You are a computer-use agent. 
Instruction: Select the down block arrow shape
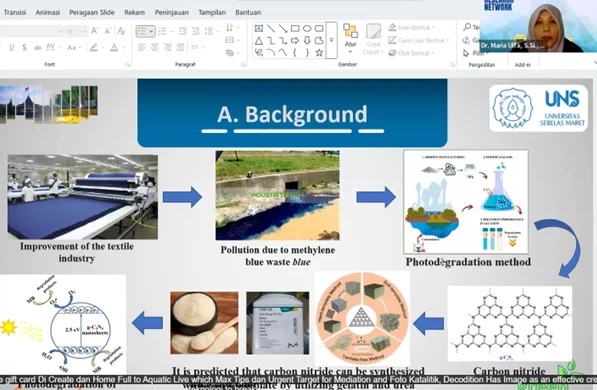[307, 40]
